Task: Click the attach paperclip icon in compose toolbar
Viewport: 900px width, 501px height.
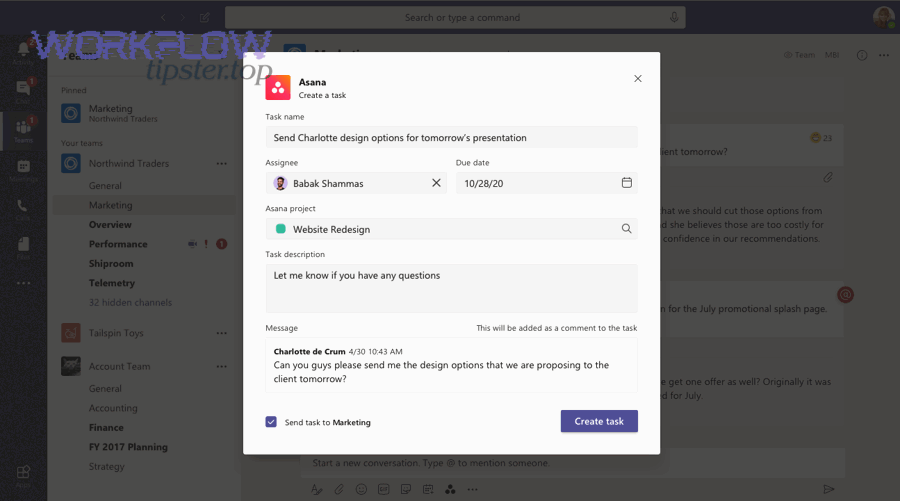Action: (339, 489)
